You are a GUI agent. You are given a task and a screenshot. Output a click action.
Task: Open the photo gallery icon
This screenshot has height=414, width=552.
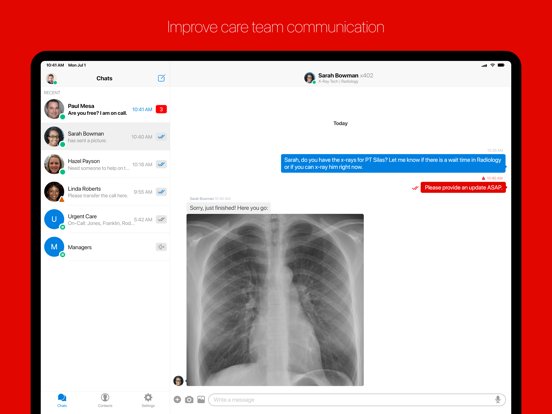tap(201, 400)
